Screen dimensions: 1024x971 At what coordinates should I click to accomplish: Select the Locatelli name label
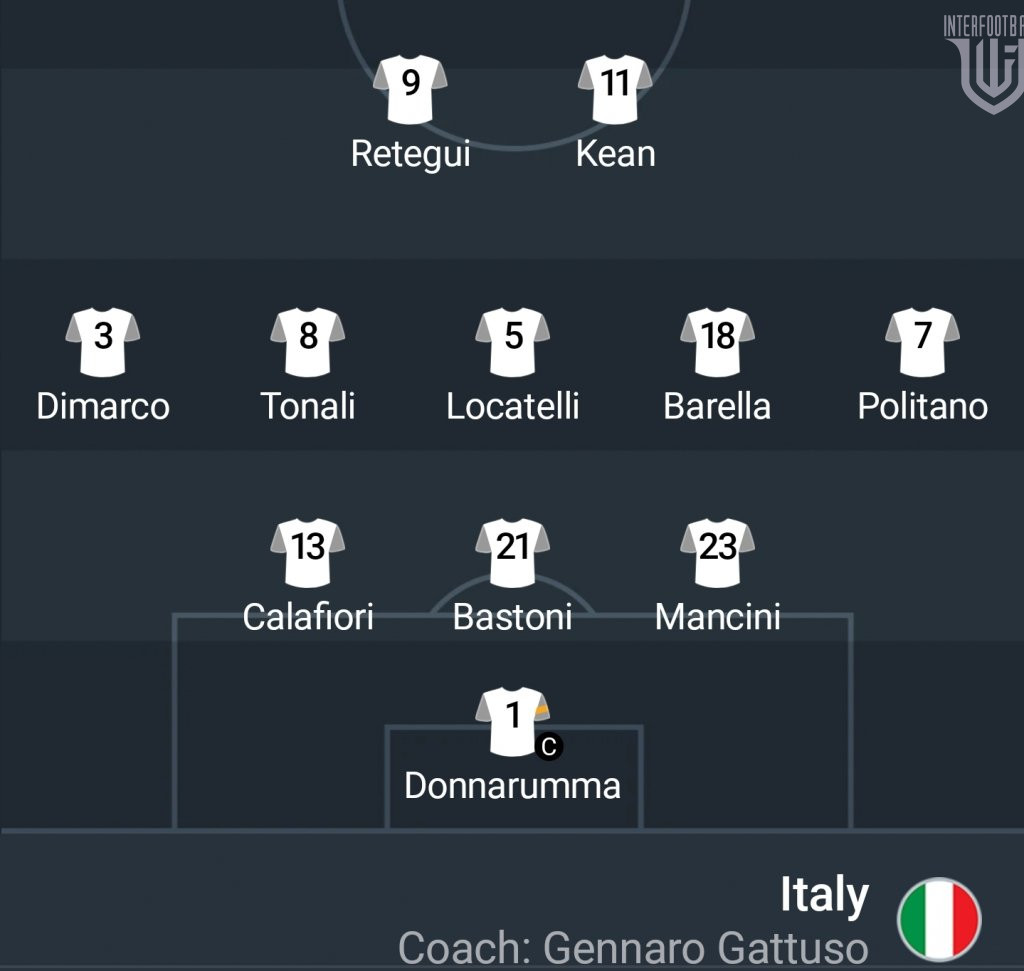(x=513, y=406)
